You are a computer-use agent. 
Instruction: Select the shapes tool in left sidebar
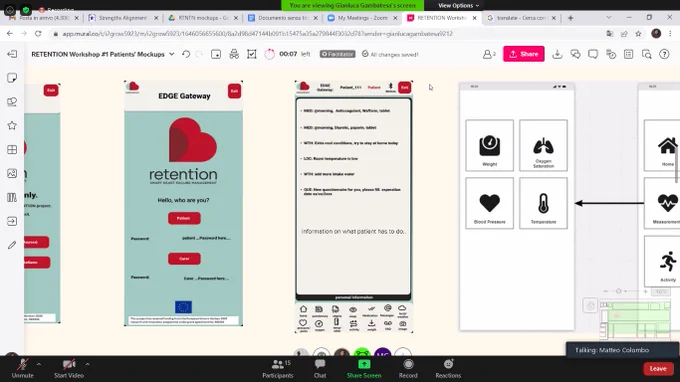(x=12, y=102)
